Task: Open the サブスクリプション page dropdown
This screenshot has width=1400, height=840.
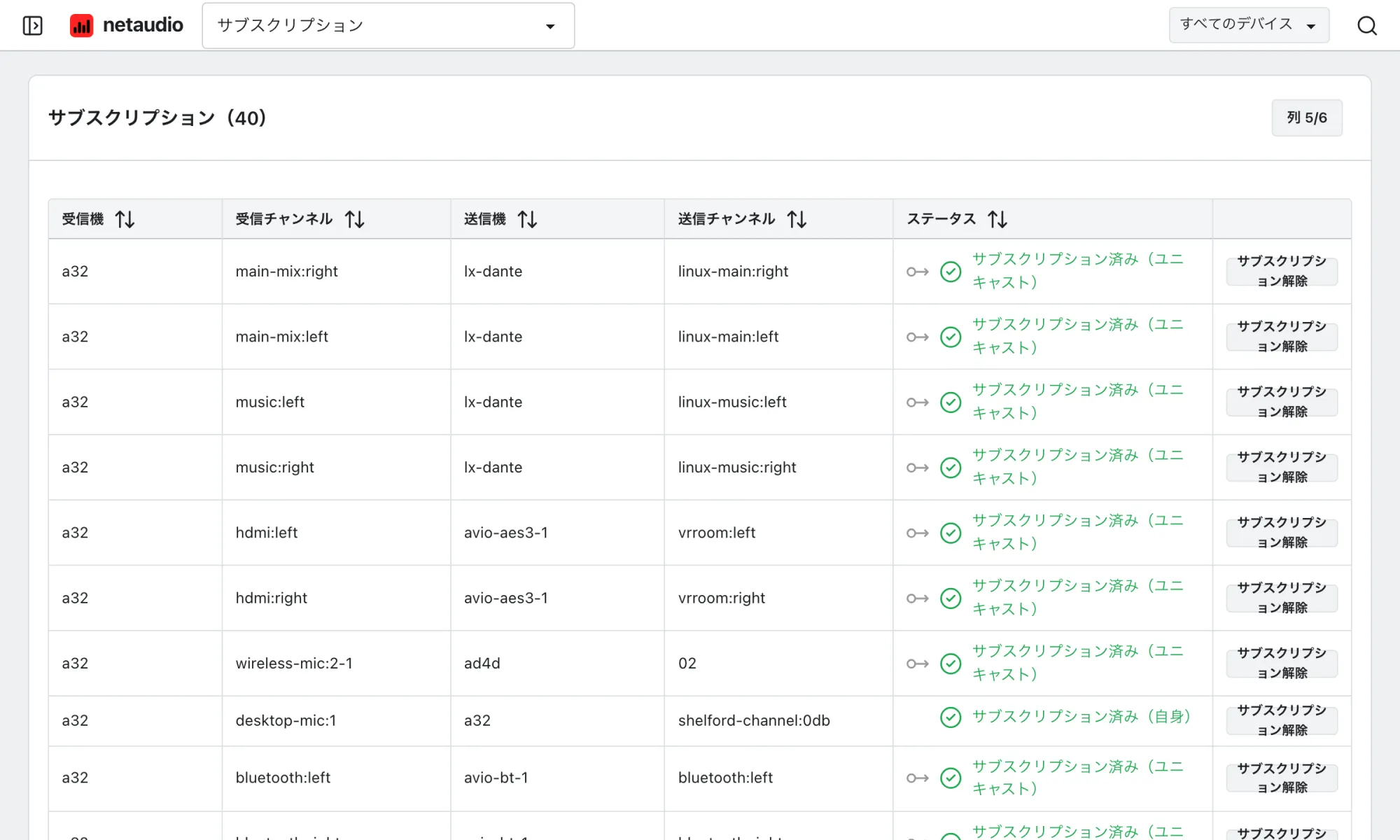Action: (x=388, y=26)
